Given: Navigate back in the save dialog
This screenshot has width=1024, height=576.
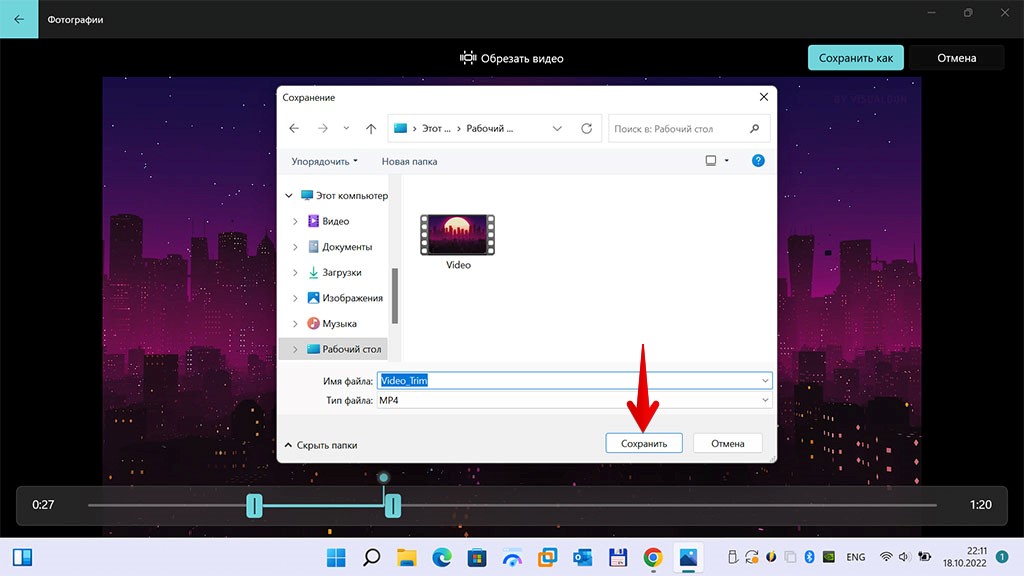Looking at the screenshot, I should click(x=294, y=129).
